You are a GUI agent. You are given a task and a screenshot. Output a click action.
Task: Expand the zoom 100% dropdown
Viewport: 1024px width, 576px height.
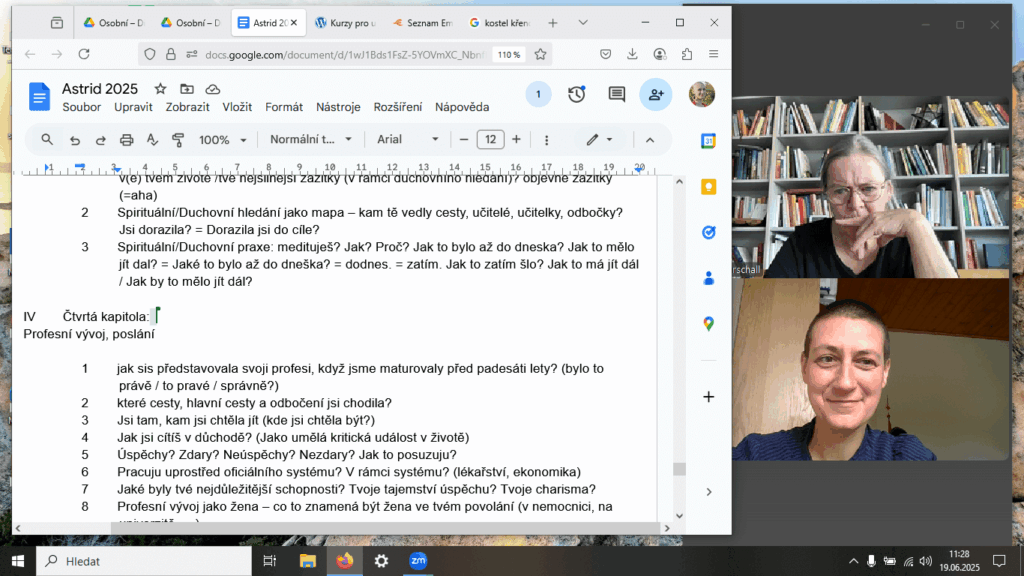[221, 140]
